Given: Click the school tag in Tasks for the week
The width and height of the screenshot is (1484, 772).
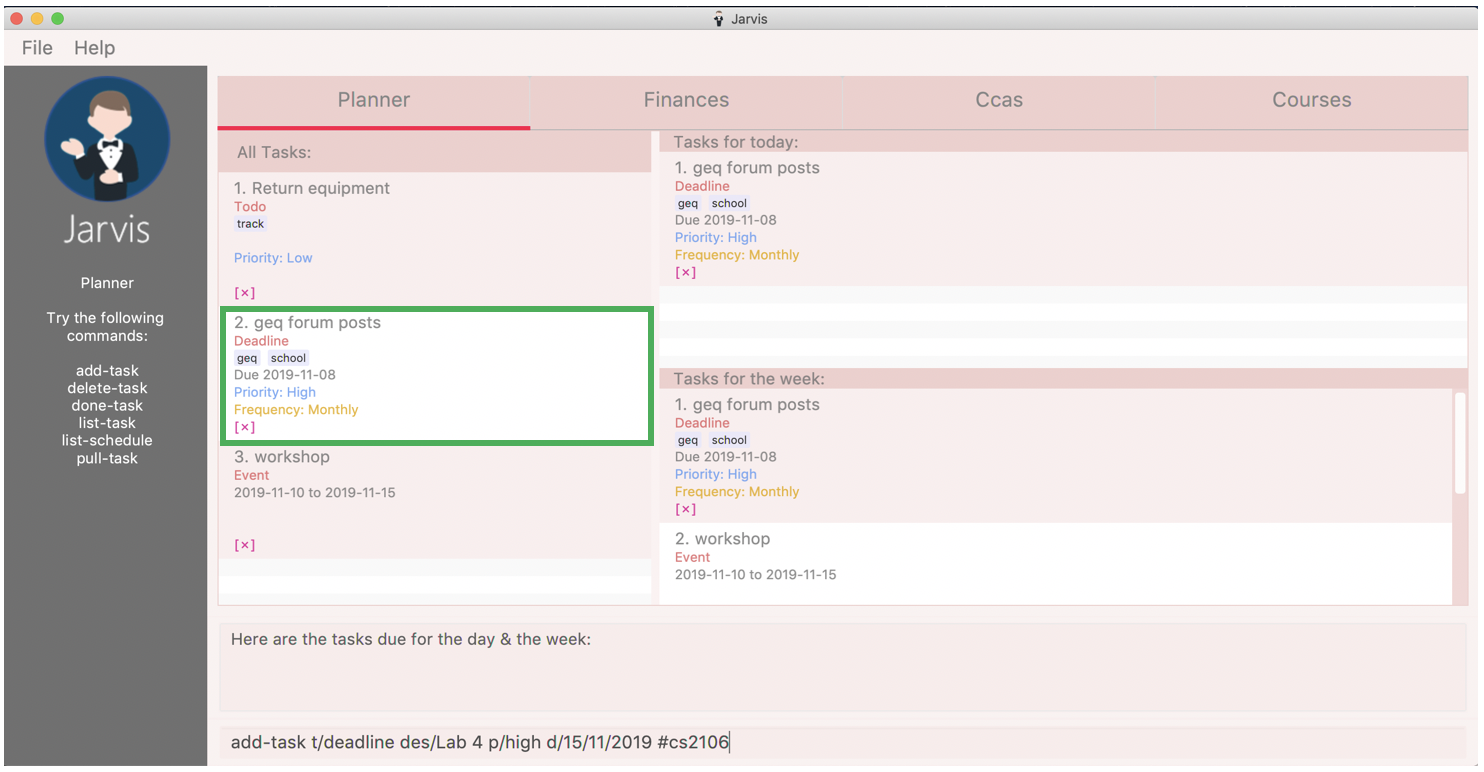Looking at the screenshot, I should point(729,440).
